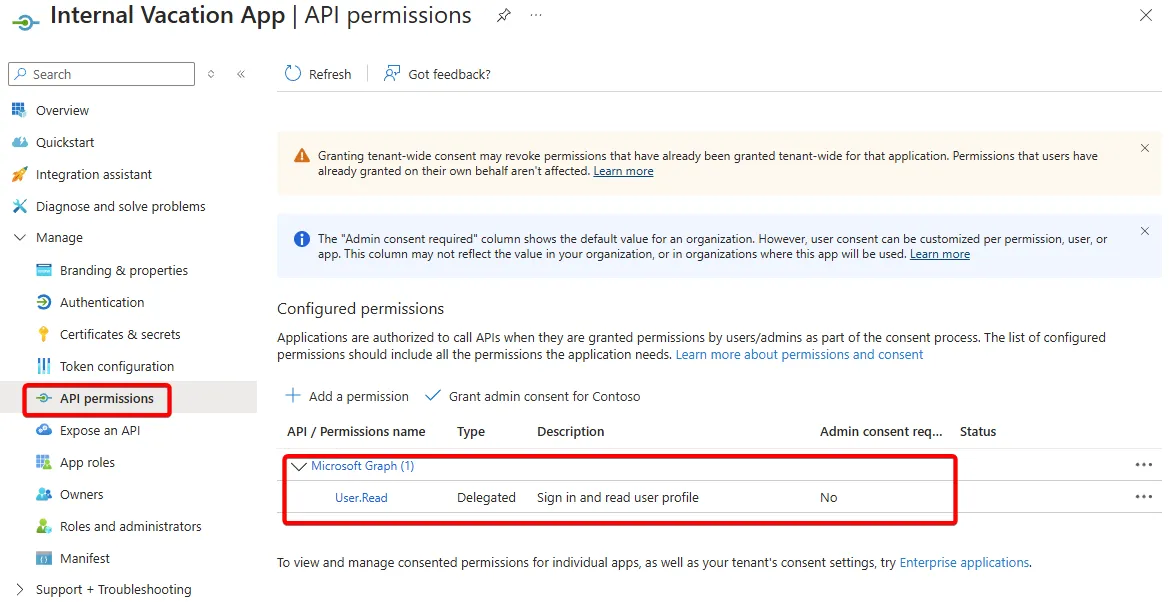Open the more options for User.Read row

1144,497
